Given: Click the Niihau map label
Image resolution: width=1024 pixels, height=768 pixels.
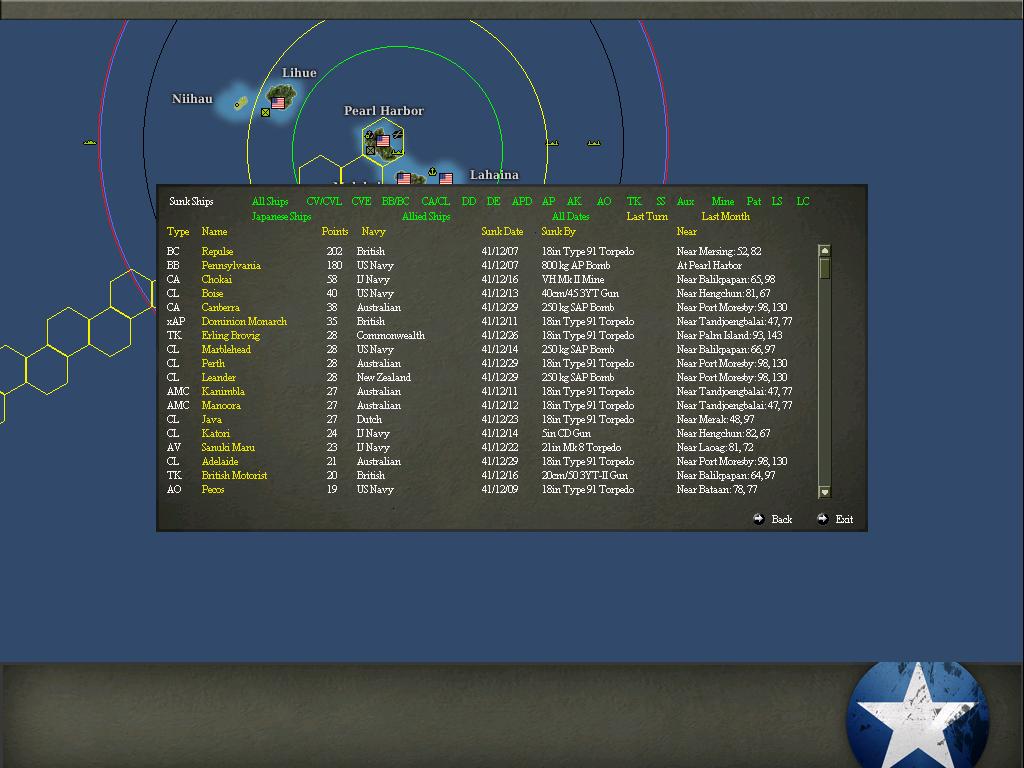Looking at the screenshot, I should coord(192,99).
